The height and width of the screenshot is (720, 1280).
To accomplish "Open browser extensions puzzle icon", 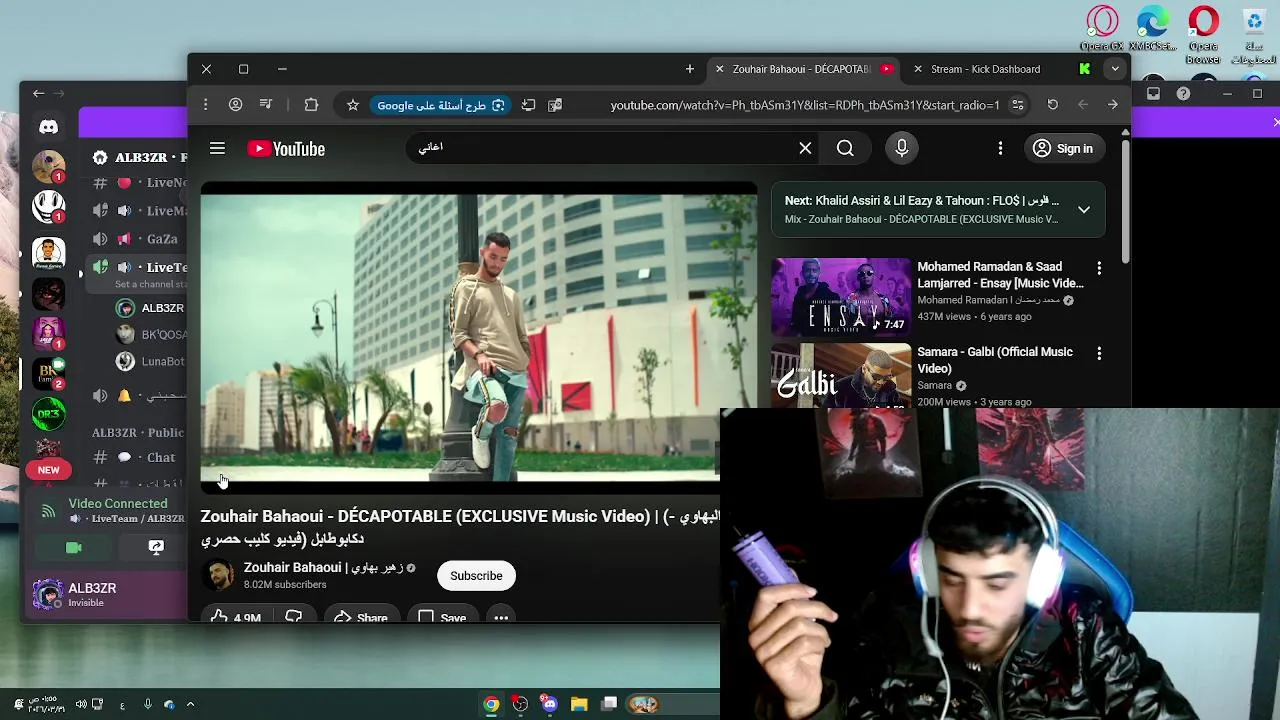I will 311,105.
